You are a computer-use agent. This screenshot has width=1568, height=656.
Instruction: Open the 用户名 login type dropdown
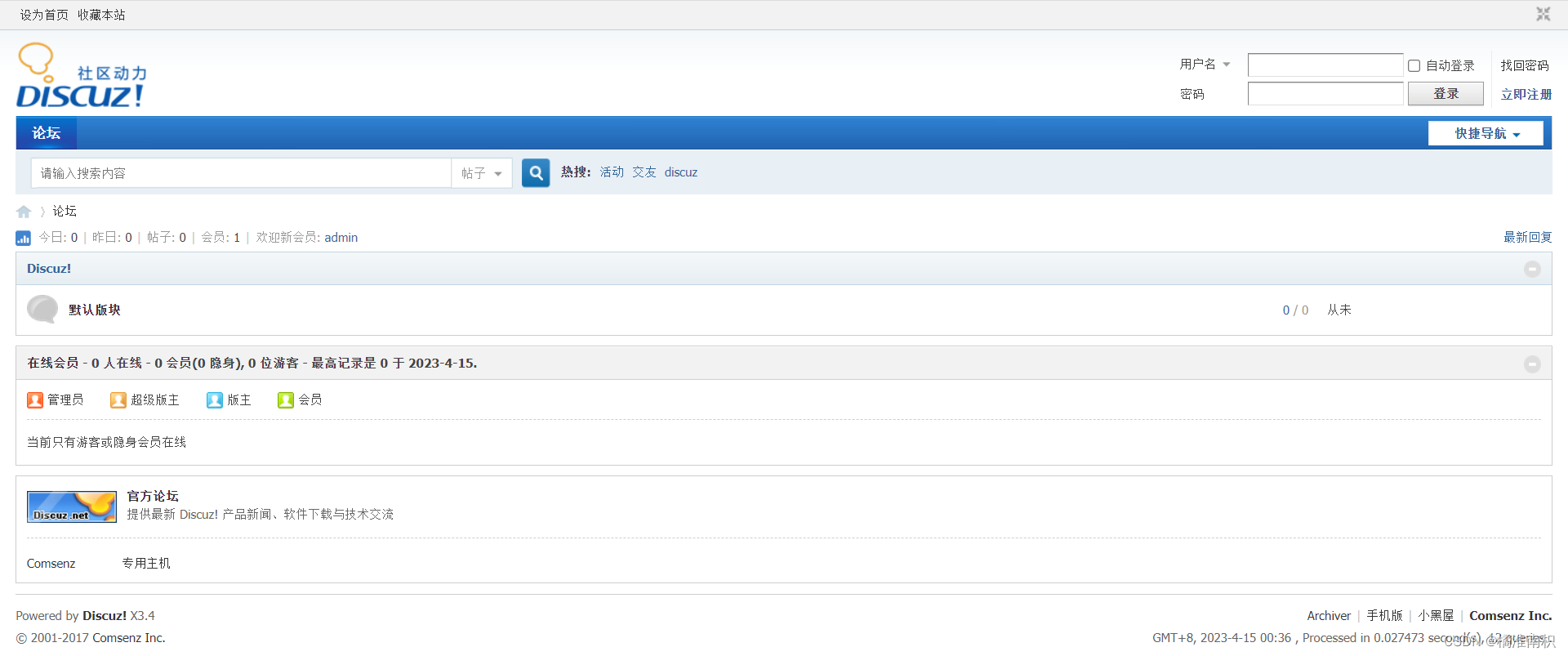coord(1205,64)
